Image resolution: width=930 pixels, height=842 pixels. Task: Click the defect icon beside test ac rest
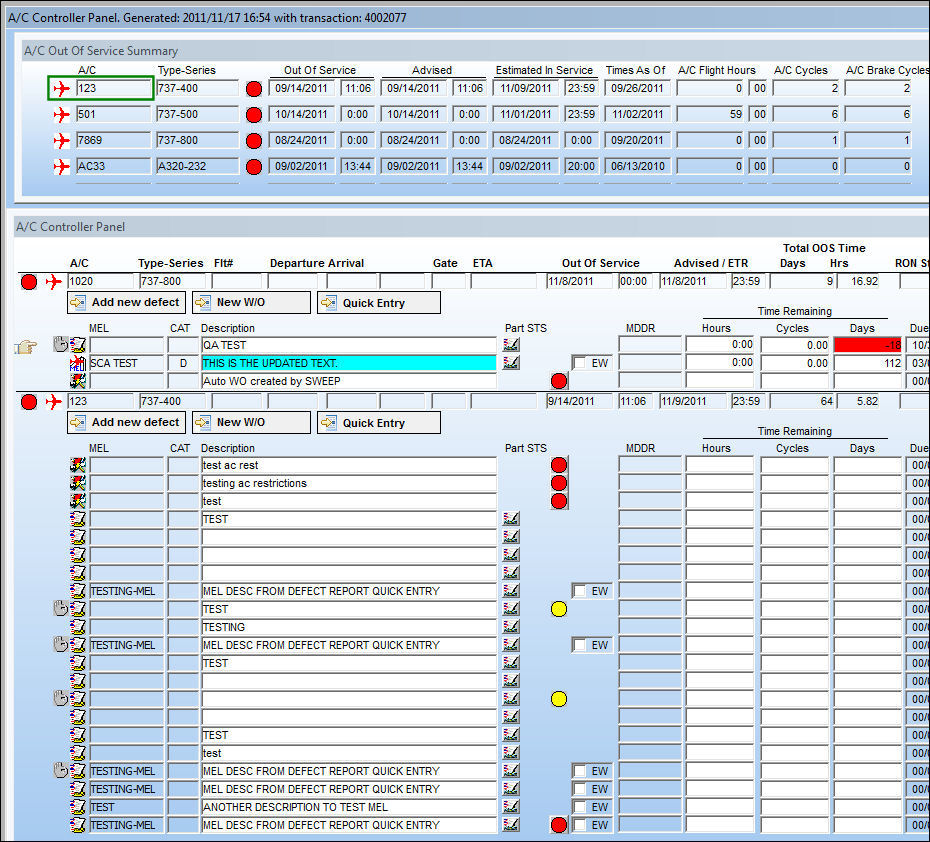tap(78, 465)
